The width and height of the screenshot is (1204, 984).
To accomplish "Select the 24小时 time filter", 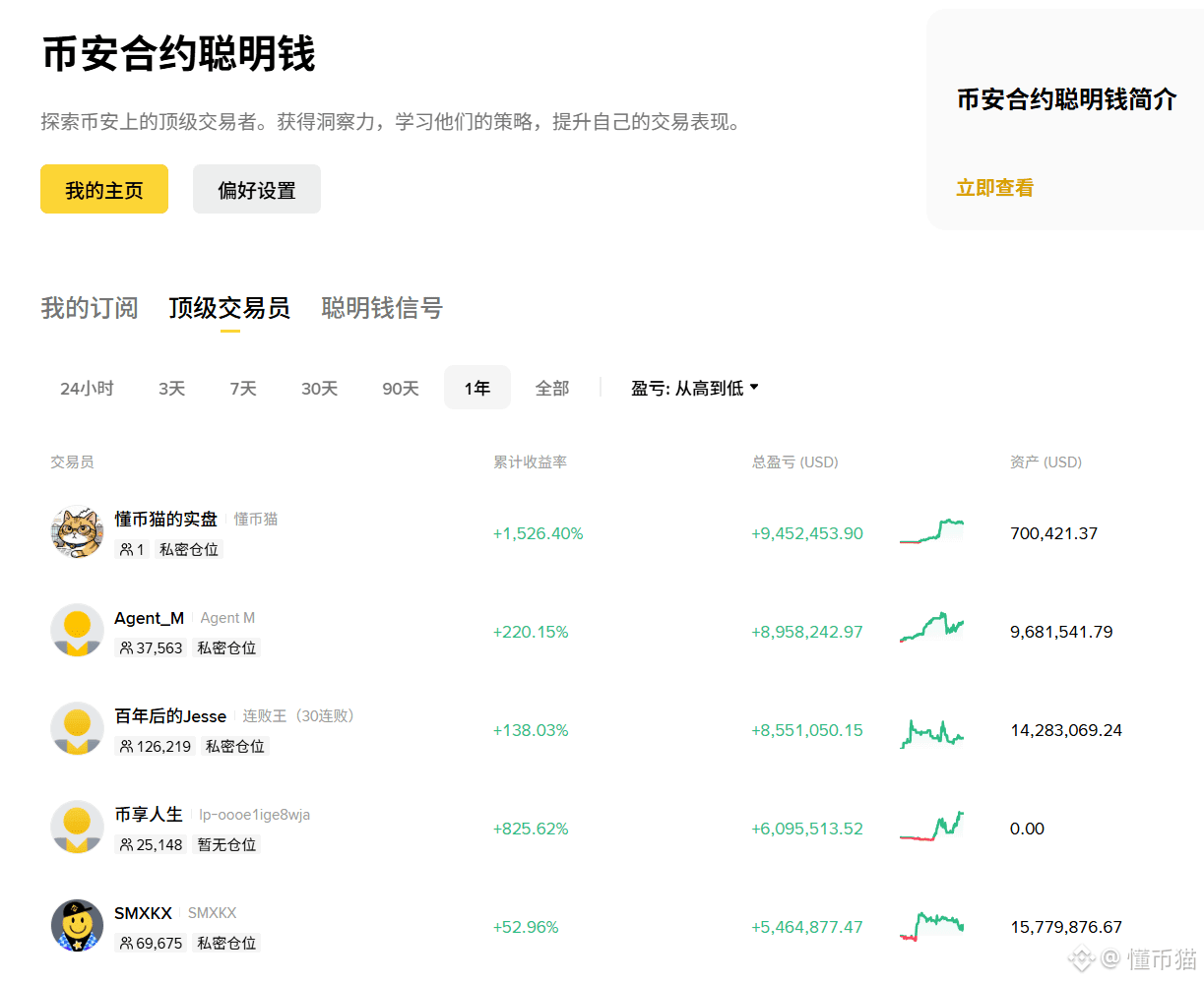I will pyautogui.click(x=87, y=388).
